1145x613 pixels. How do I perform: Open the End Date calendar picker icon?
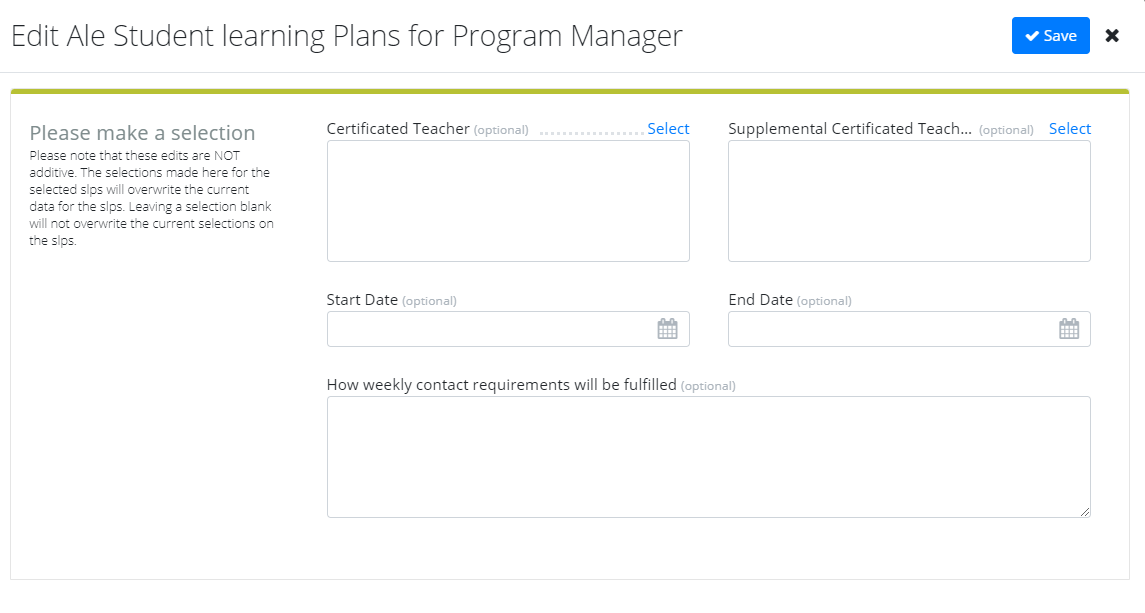tap(1069, 329)
